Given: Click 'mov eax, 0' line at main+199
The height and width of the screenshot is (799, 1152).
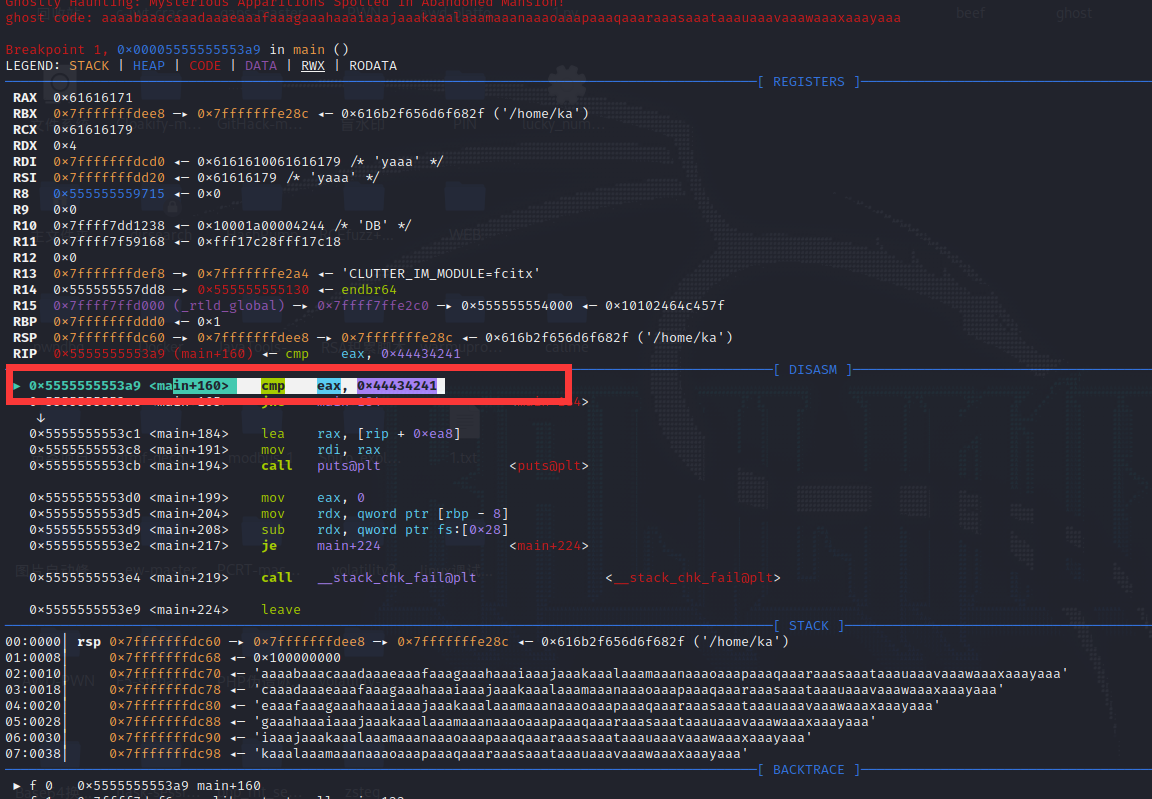Looking at the screenshot, I should coord(197,498).
